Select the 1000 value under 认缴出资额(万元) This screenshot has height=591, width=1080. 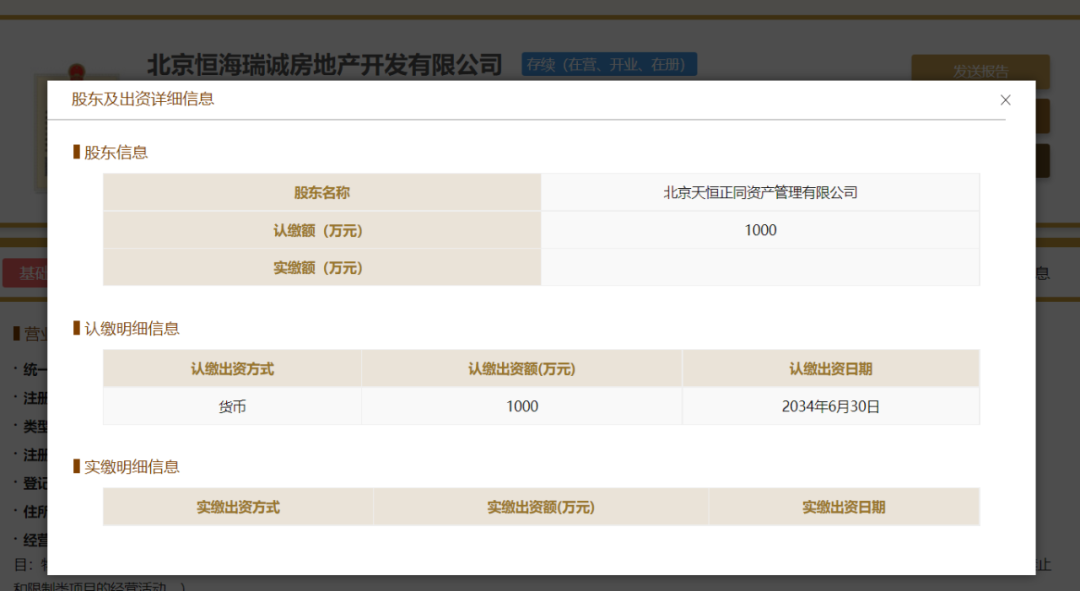(522, 406)
